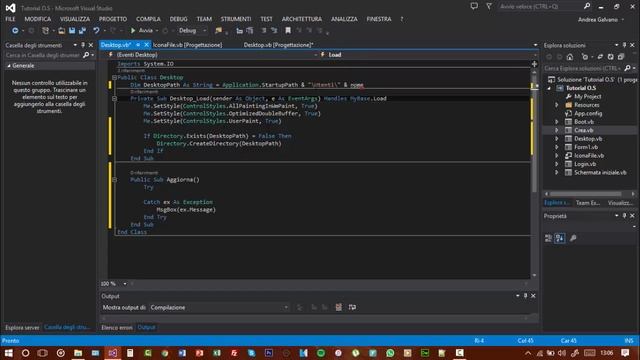
Task: Click the clear all icon in Output panel
Action: pos(338,307)
